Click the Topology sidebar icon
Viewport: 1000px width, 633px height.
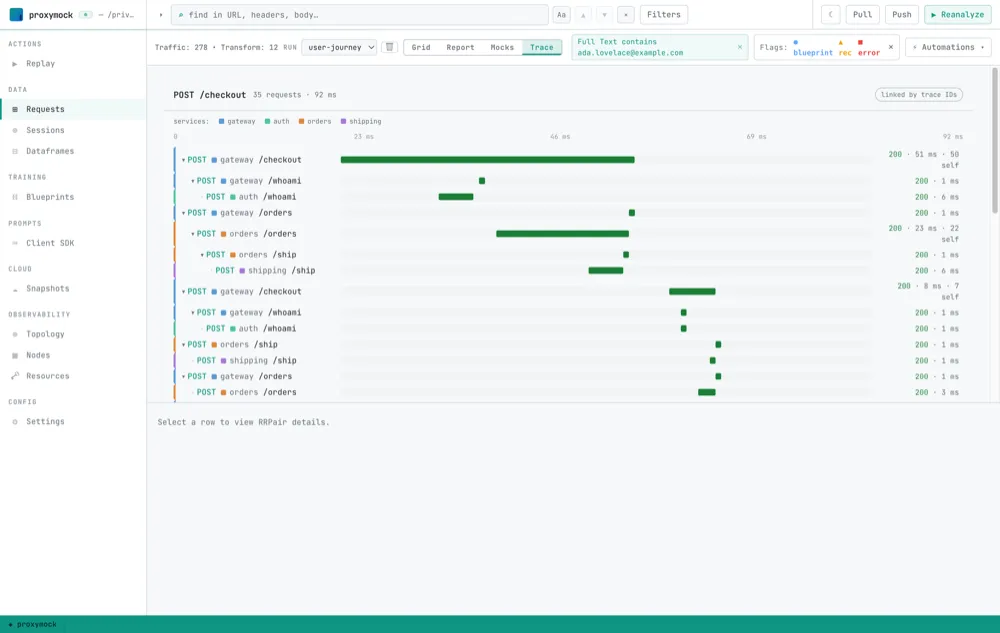[15, 334]
